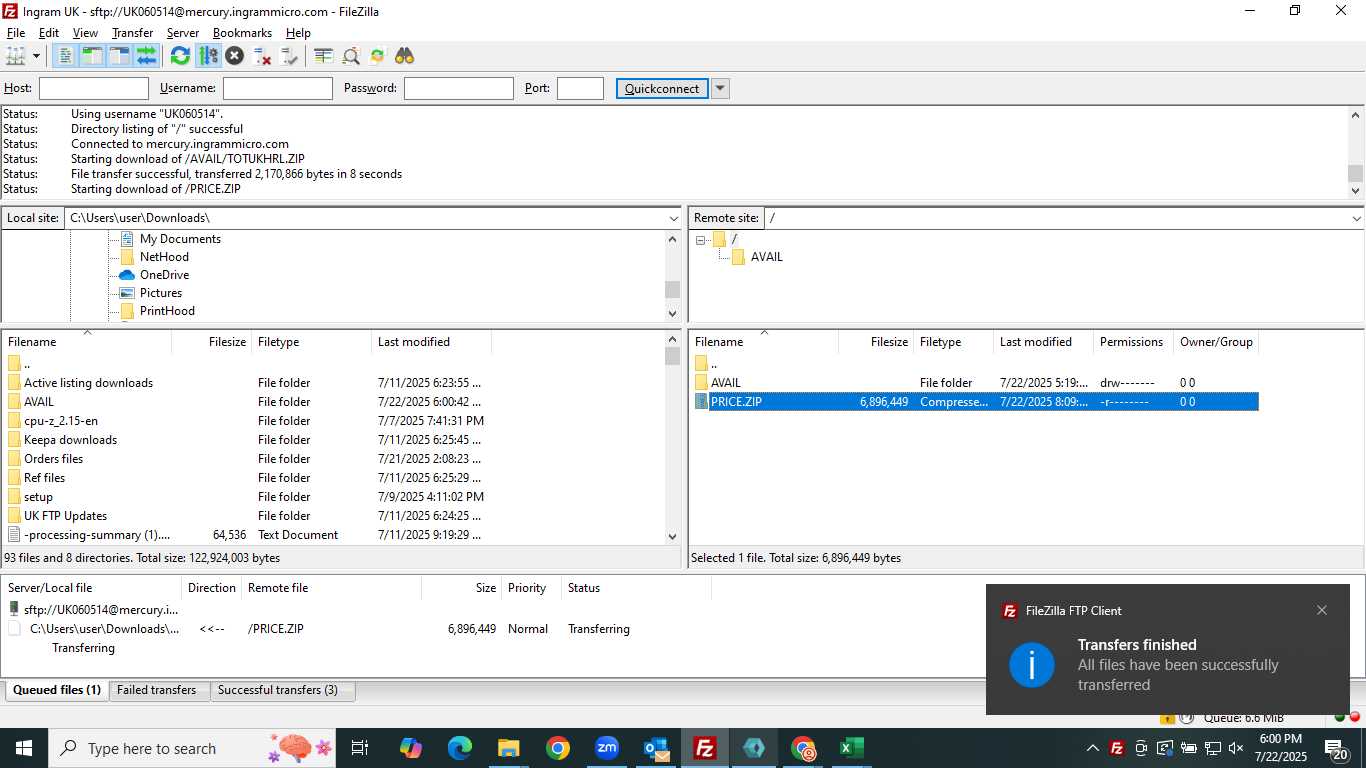Open the Server menu
Viewport: 1366px width, 768px height.
pos(183,33)
